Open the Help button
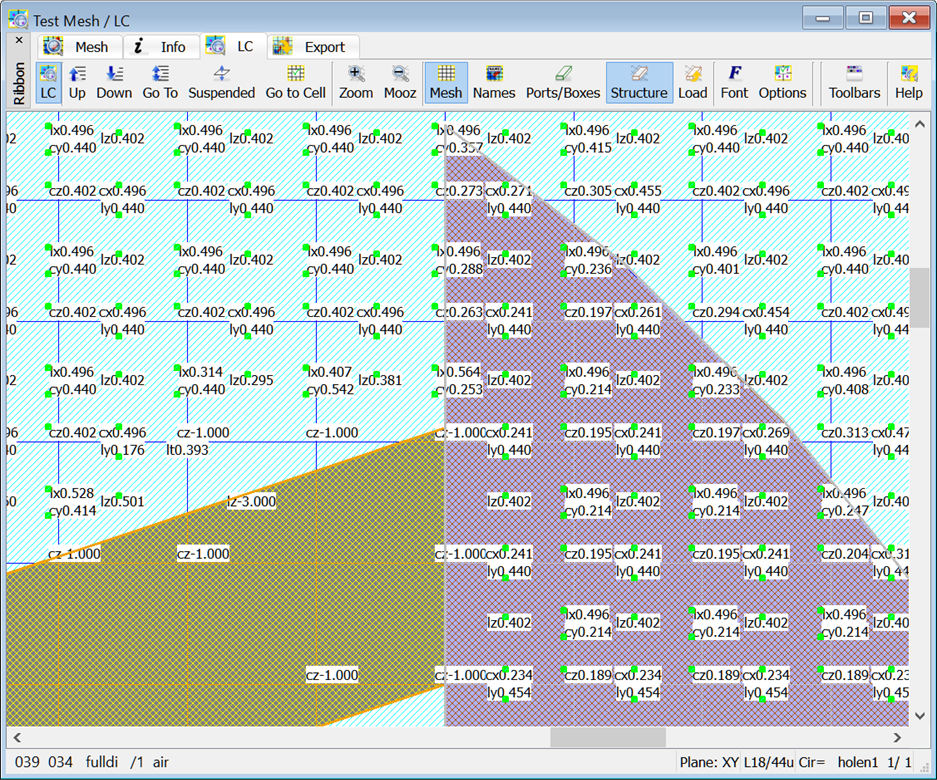The image size is (937, 780). 909,82
